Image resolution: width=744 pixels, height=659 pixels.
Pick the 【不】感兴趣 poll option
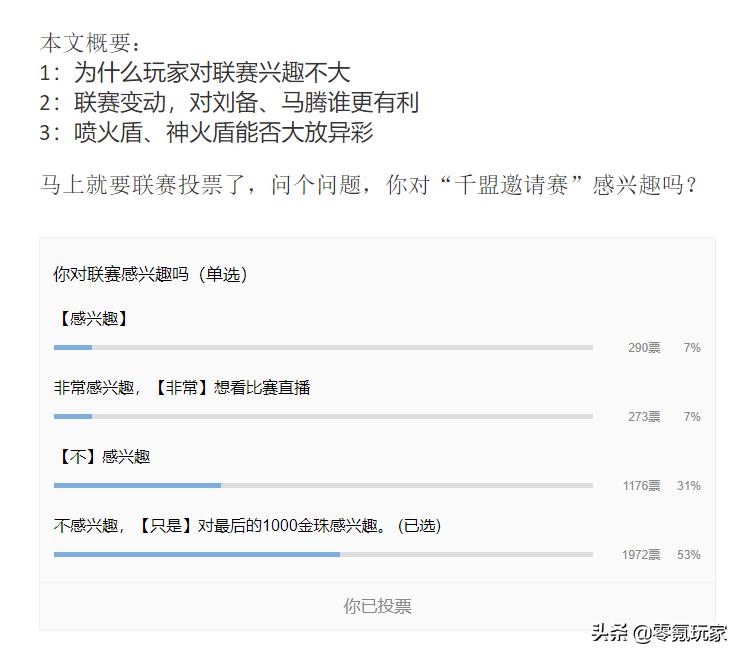pos(104,457)
